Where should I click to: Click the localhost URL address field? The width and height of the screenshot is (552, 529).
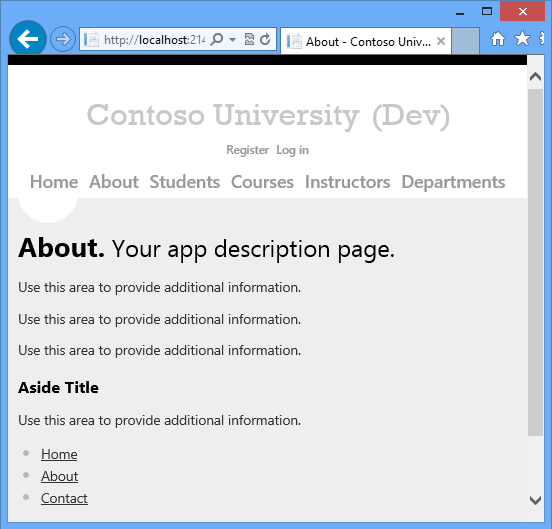click(154, 40)
